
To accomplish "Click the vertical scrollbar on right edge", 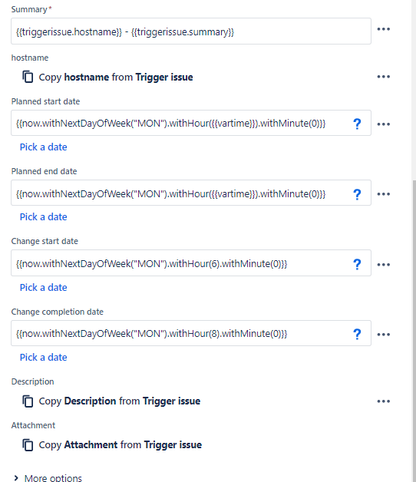I will tap(414, 330).
